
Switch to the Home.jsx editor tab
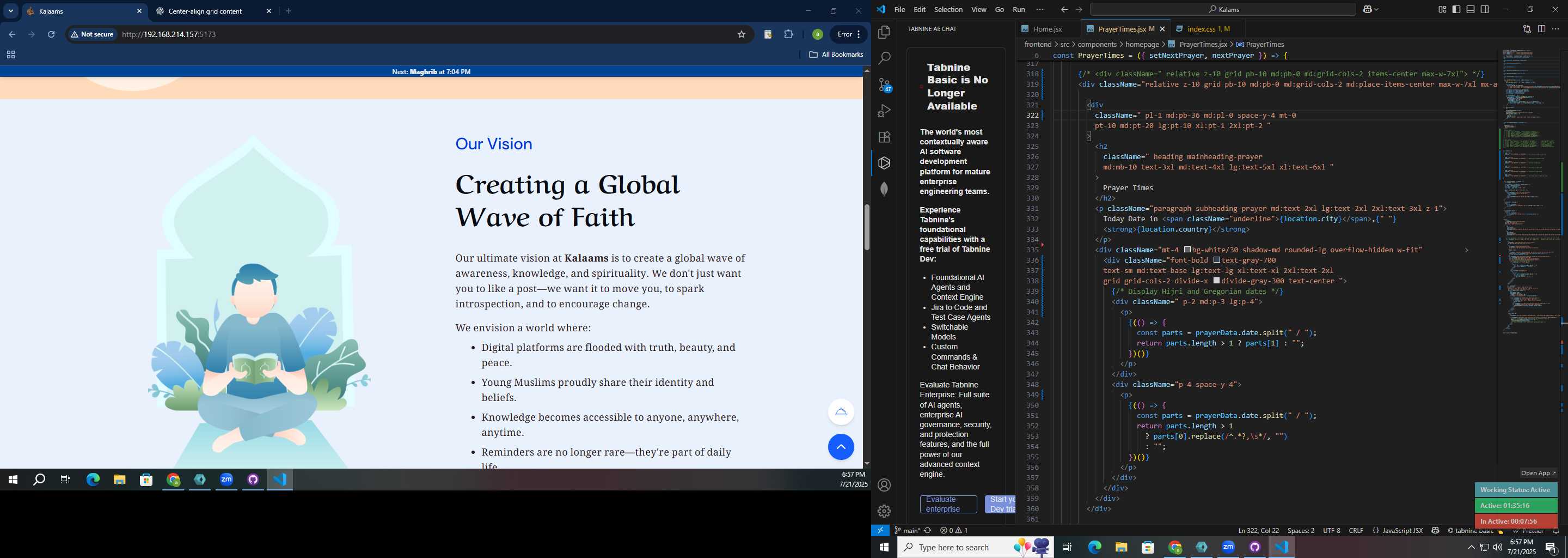click(x=1048, y=29)
